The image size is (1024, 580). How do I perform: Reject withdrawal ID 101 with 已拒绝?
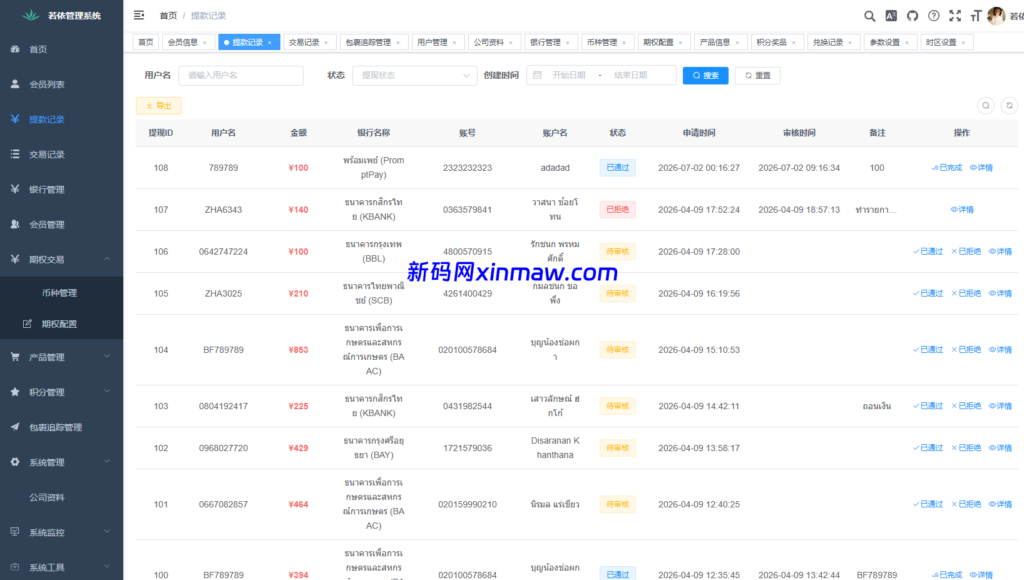(966, 504)
